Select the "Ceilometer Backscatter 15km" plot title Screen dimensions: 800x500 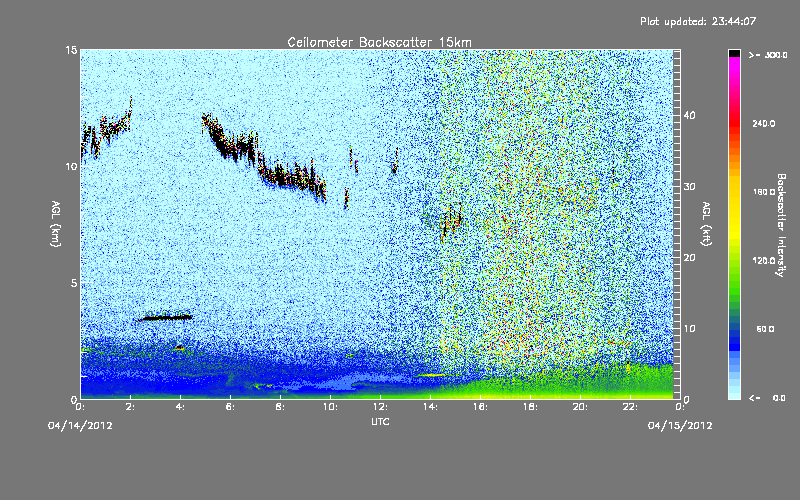click(379, 42)
